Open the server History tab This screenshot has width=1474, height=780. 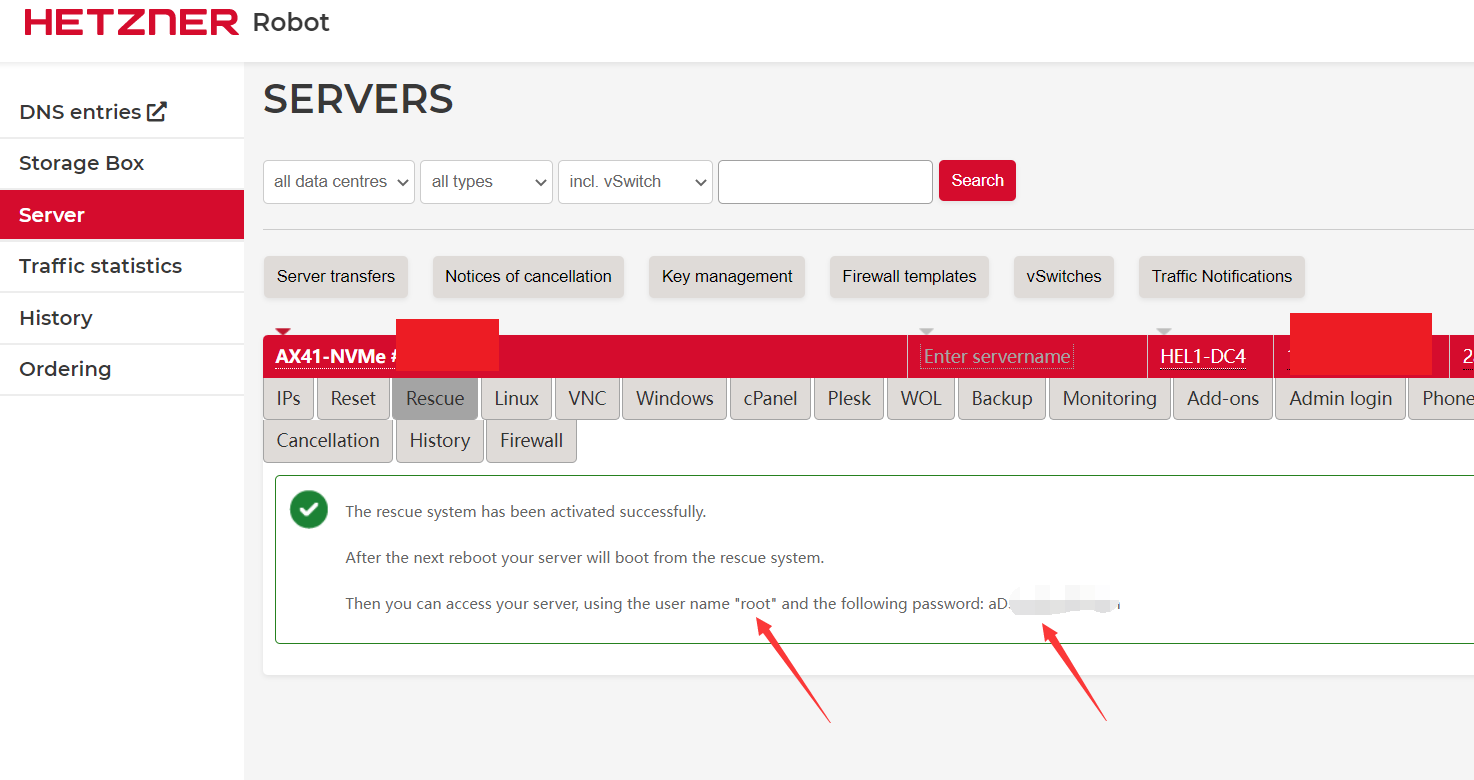(x=440, y=441)
